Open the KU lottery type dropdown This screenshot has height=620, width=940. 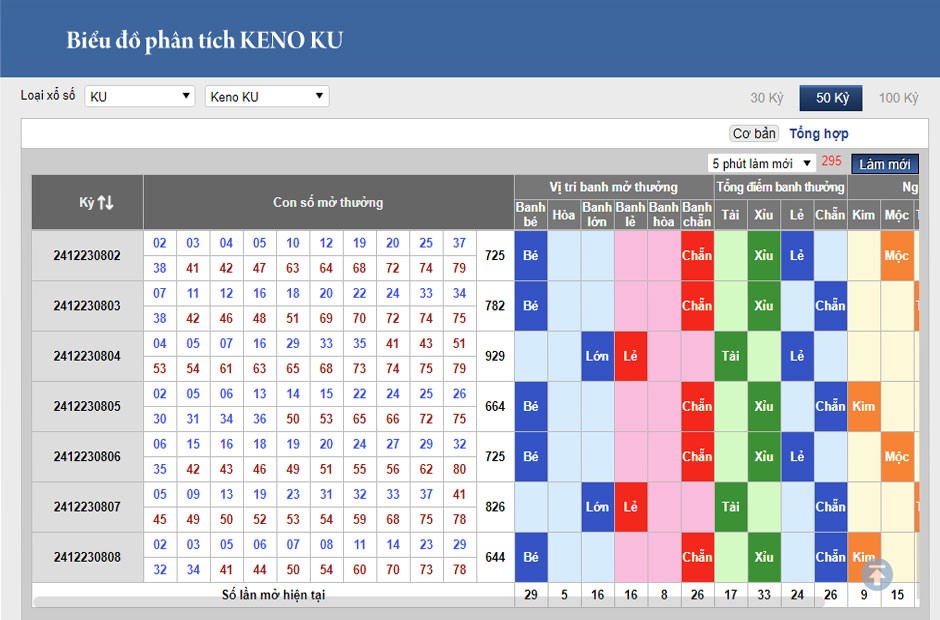(140, 97)
